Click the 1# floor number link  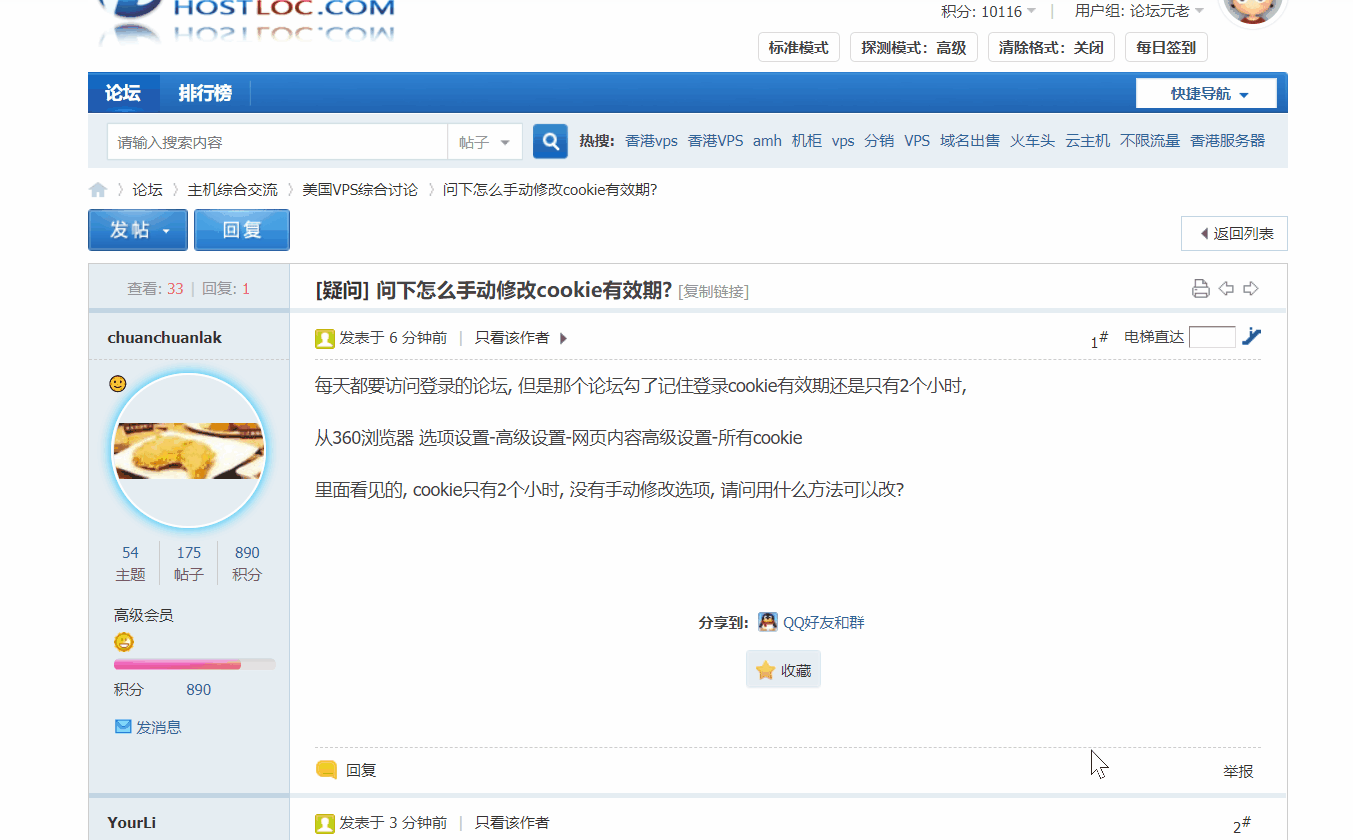point(1099,339)
